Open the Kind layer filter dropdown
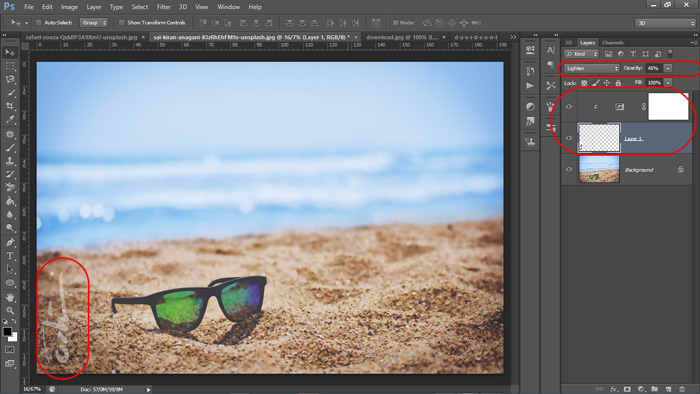The image size is (700, 394). (x=581, y=54)
